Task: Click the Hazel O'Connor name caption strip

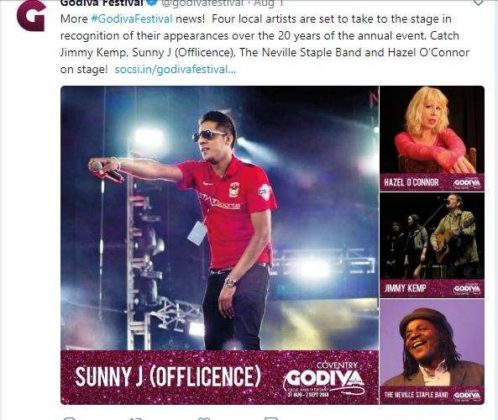Action: (x=432, y=182)
